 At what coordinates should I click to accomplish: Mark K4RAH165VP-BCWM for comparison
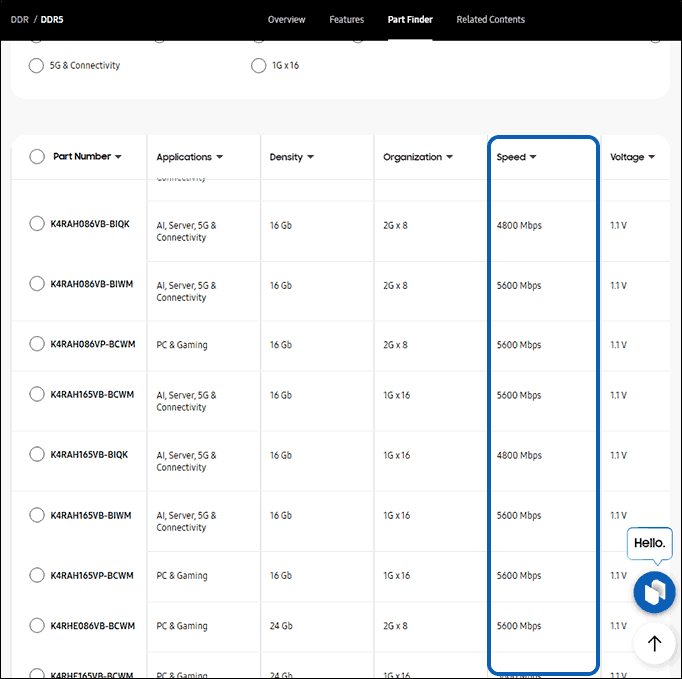tap(37, 575)
